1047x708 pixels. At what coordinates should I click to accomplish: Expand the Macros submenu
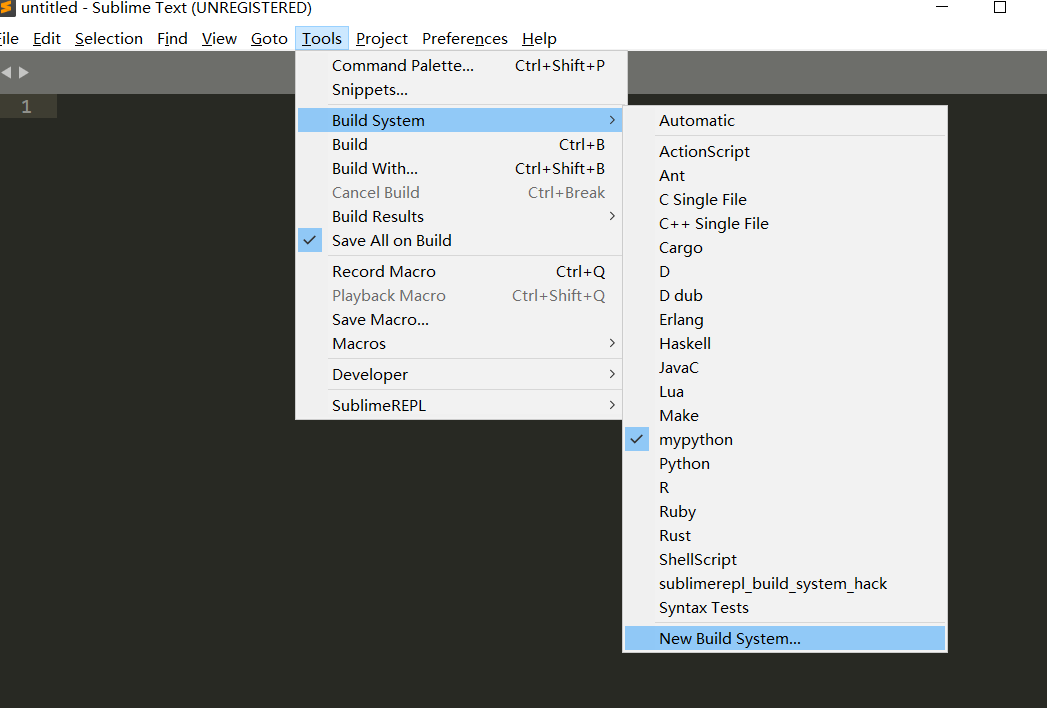(x=459, y=343)
